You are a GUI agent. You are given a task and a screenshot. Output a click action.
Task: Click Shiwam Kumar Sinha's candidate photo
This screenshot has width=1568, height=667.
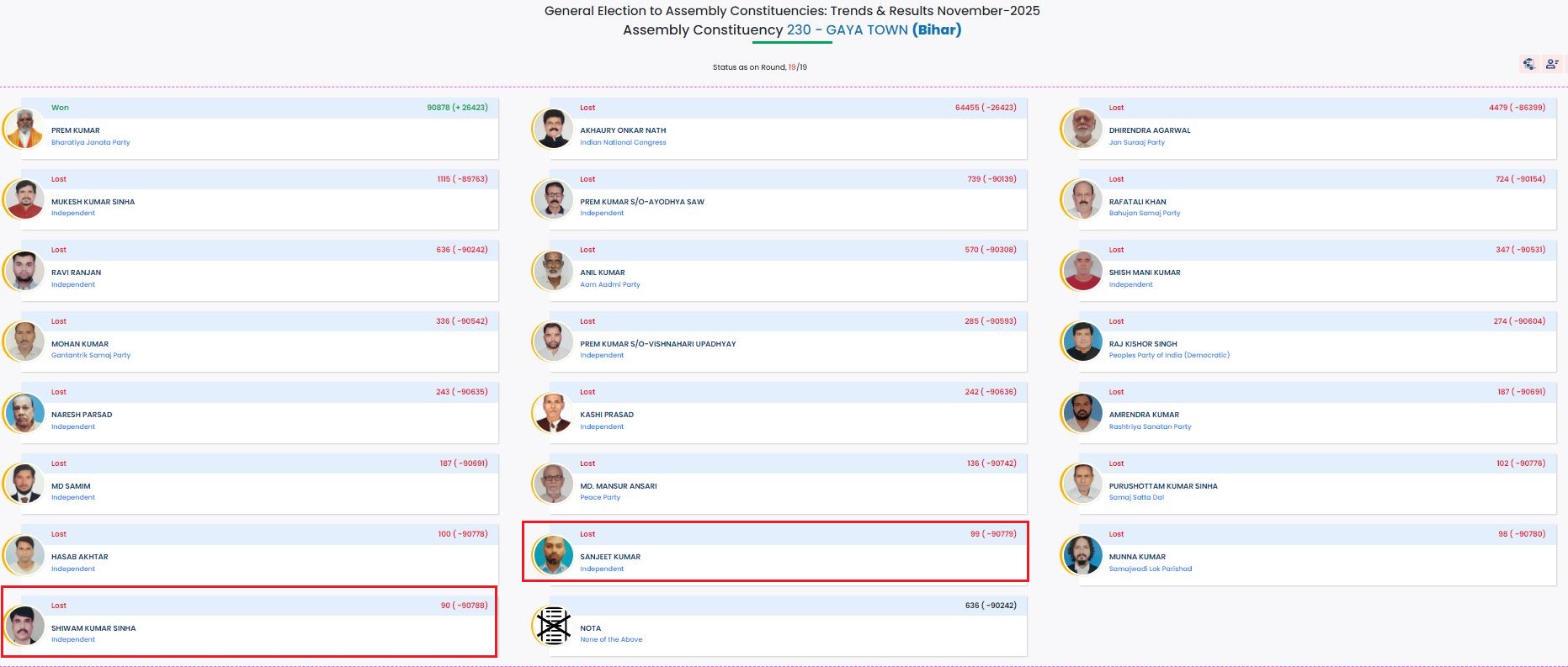(x=25, y=626)
